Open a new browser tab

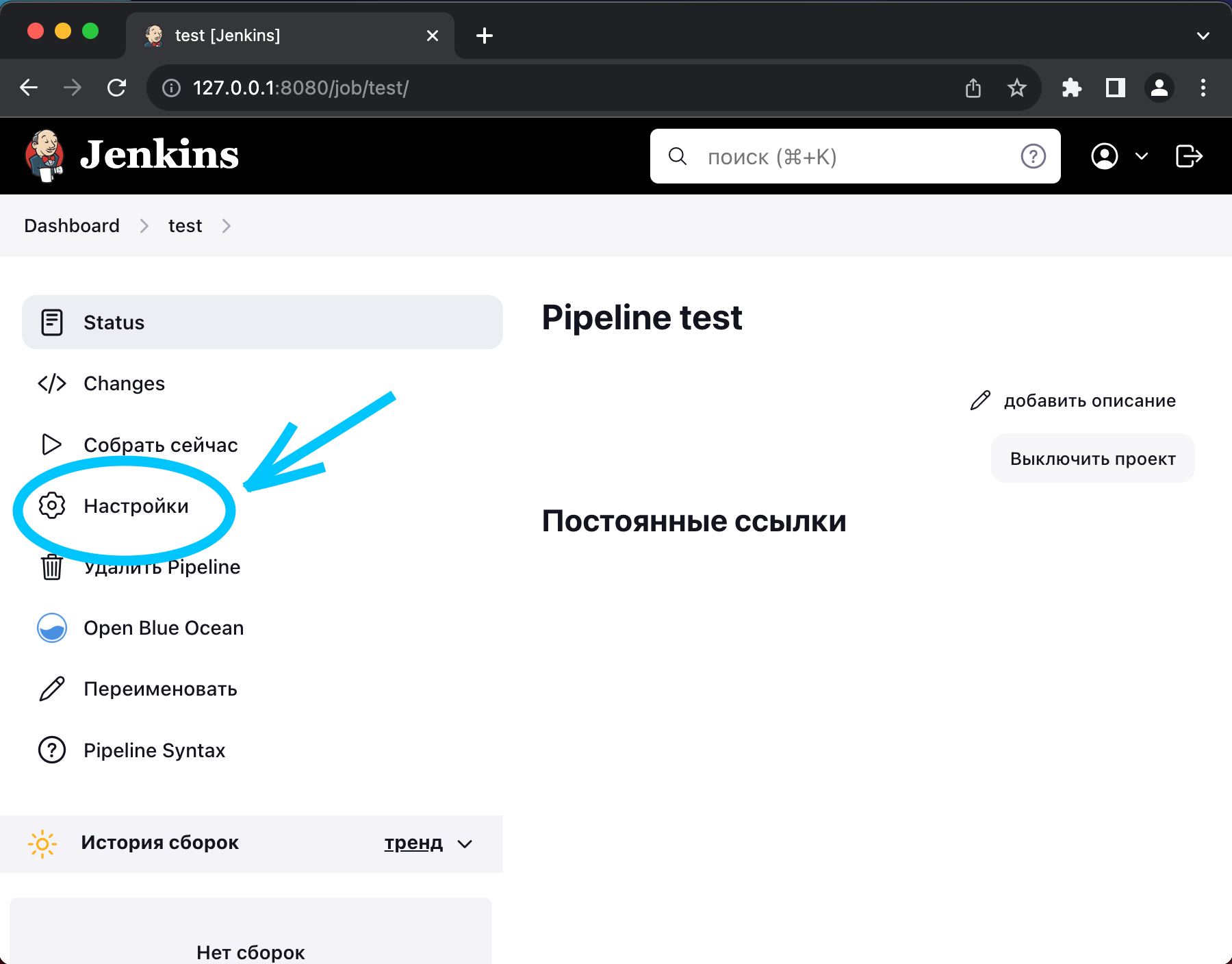(485, 36)
